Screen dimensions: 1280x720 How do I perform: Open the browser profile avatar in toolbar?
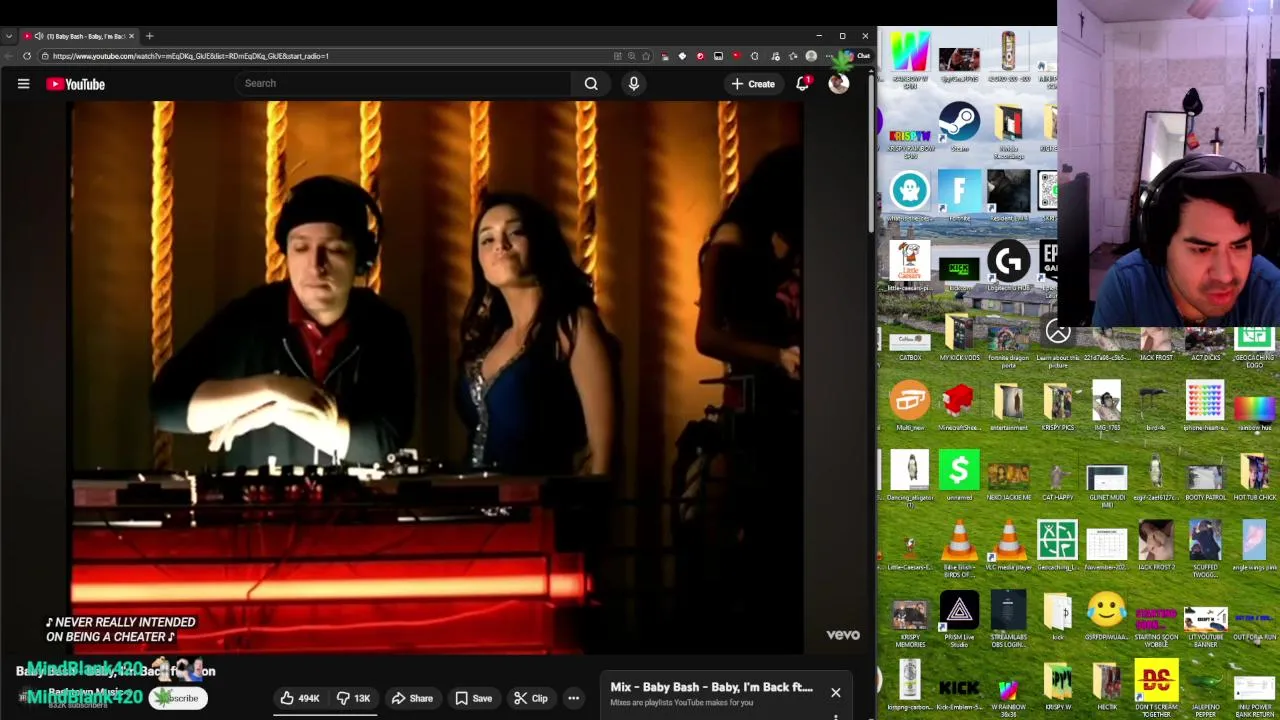[x=811, y=56]
